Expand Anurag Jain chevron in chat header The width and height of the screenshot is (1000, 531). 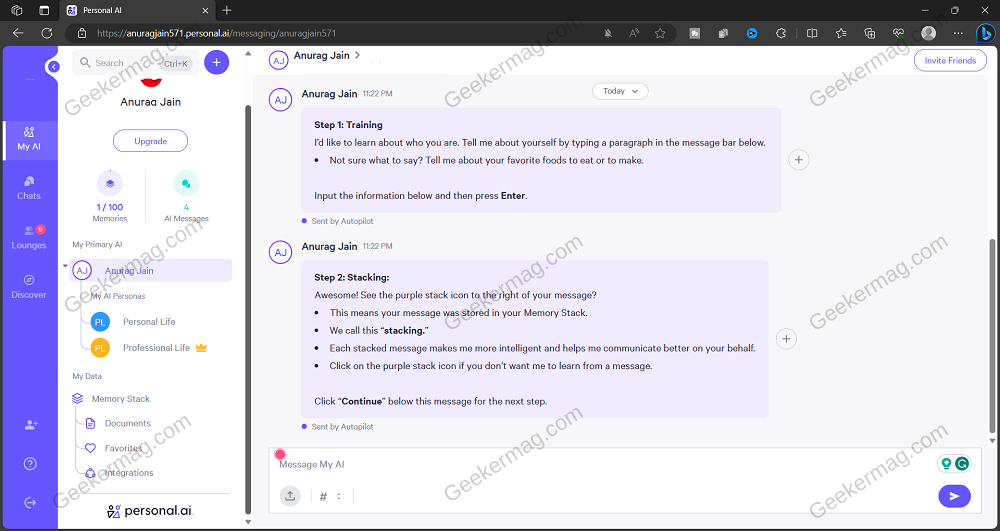357,55
